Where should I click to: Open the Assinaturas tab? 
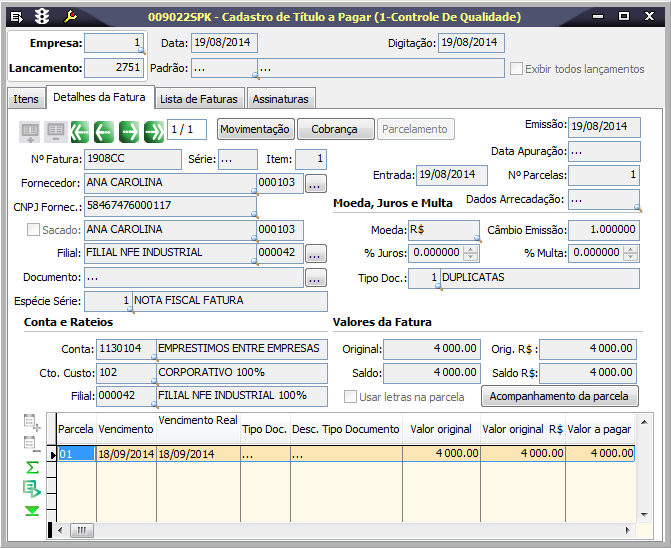point(281,99)
